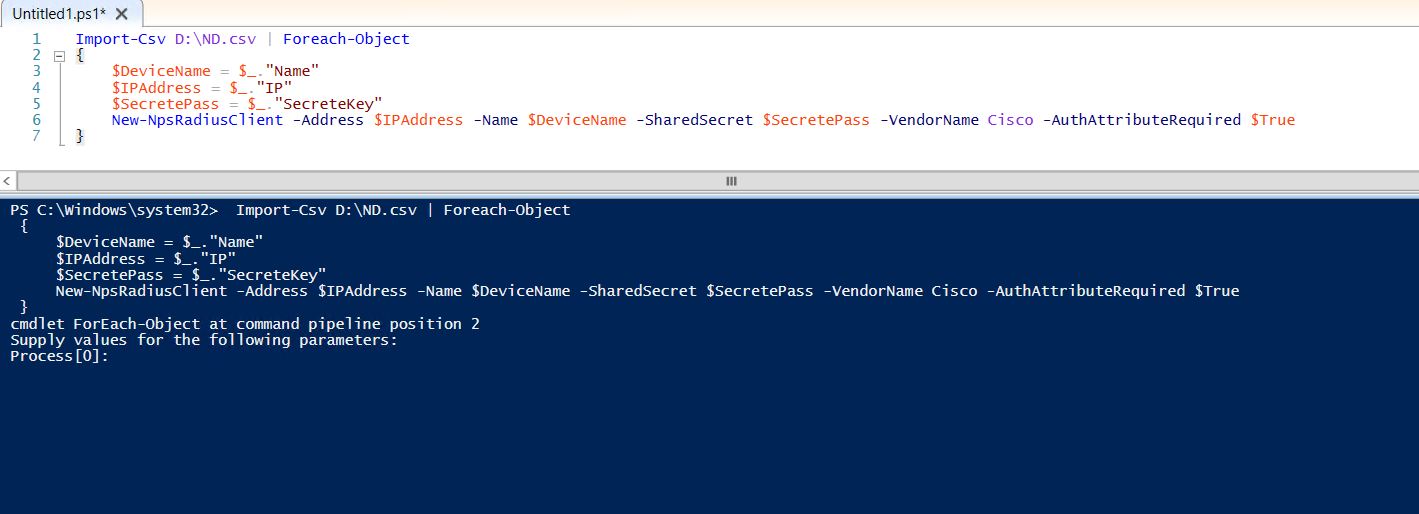Click $True in the script editor

tap(1272, 120)
